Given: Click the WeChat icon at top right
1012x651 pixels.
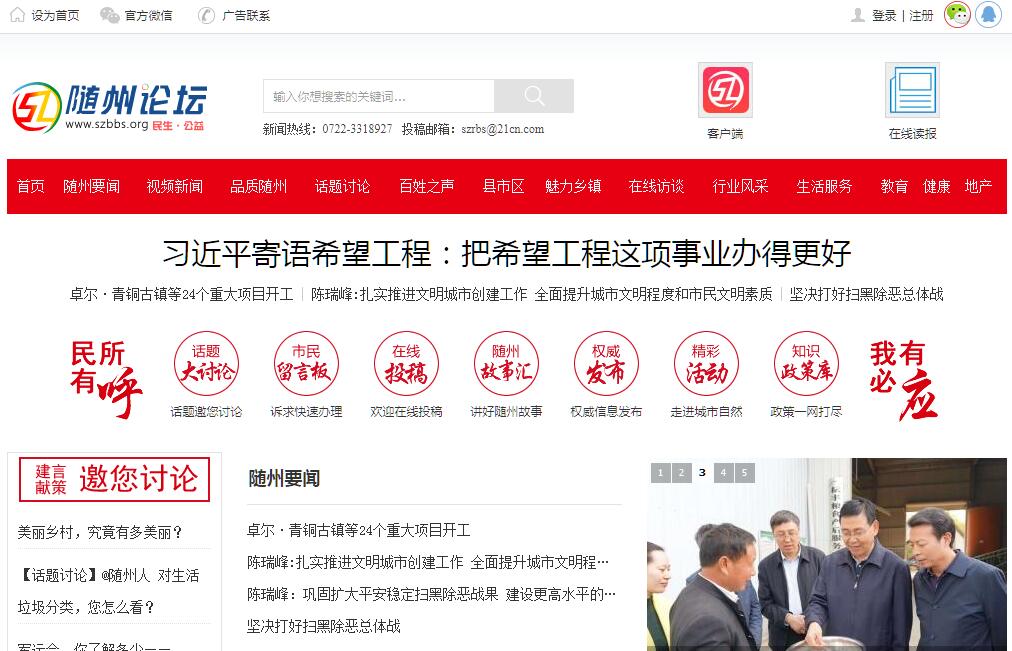Looking at the screenshot, I should (957, 15).
